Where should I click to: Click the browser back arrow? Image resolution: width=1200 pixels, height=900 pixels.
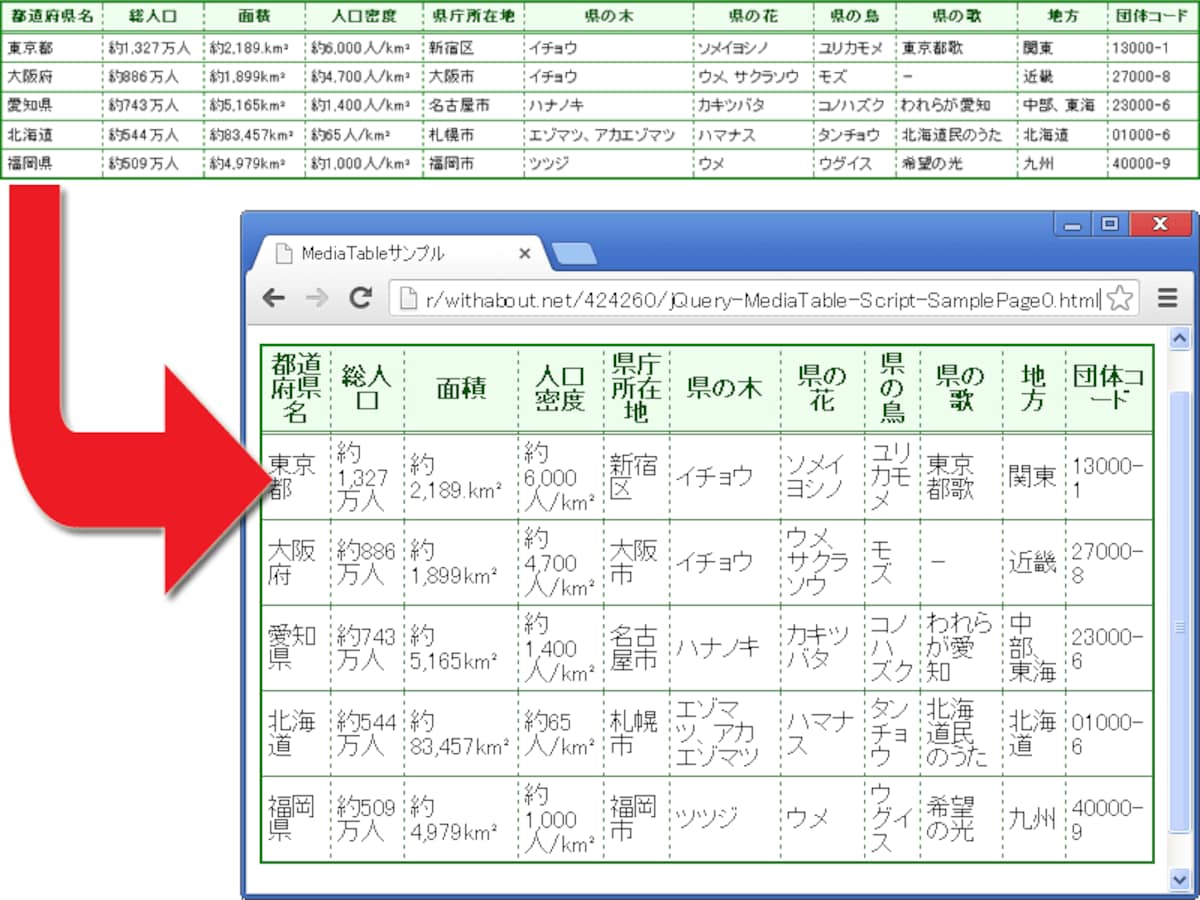tap(273, 297)
